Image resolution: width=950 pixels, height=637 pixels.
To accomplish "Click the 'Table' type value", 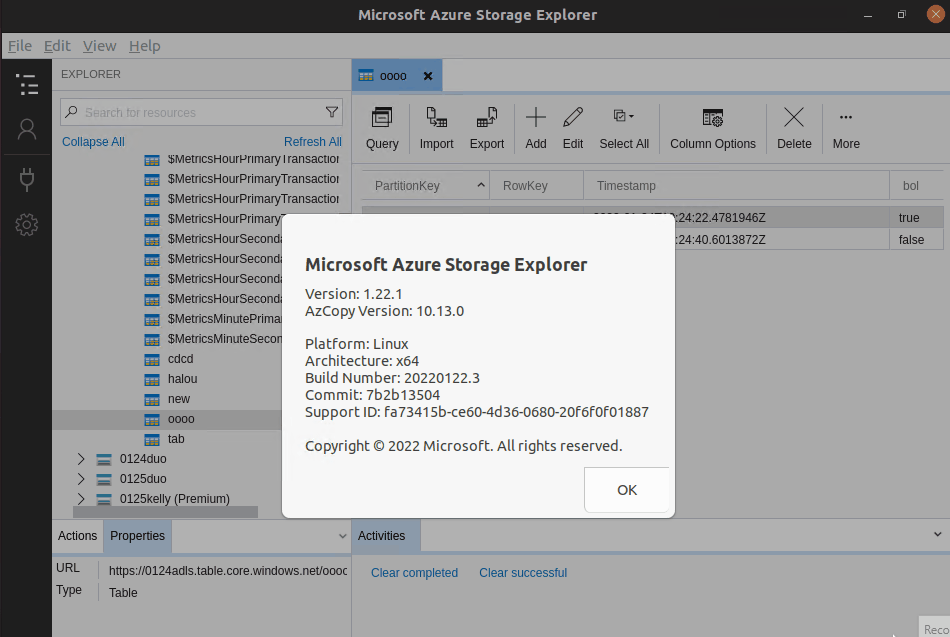I will click(123, 593).
